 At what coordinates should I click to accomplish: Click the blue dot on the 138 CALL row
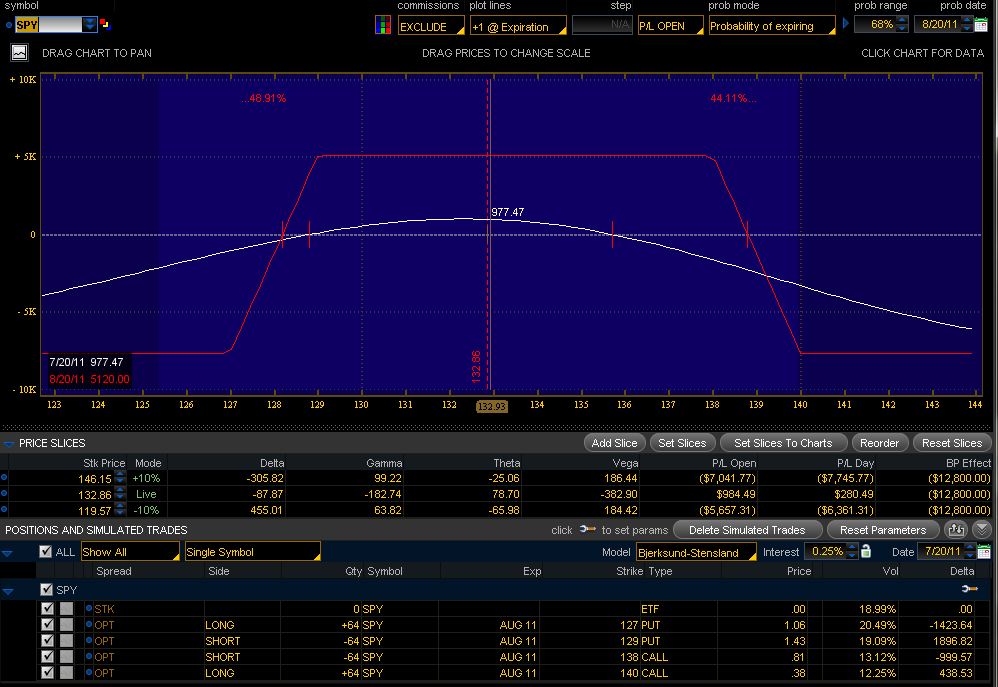pyautogui.click(x=89, y=656)
